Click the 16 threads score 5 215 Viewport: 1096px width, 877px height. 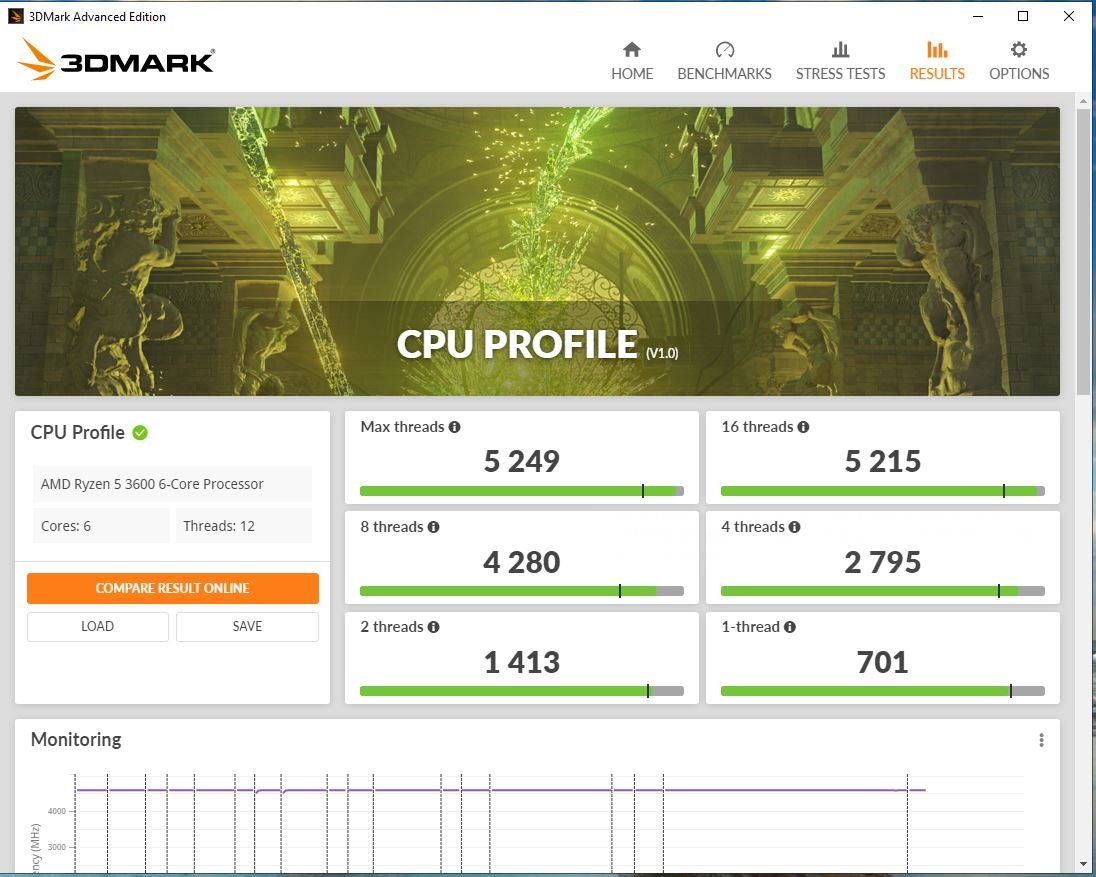point(883,461)
